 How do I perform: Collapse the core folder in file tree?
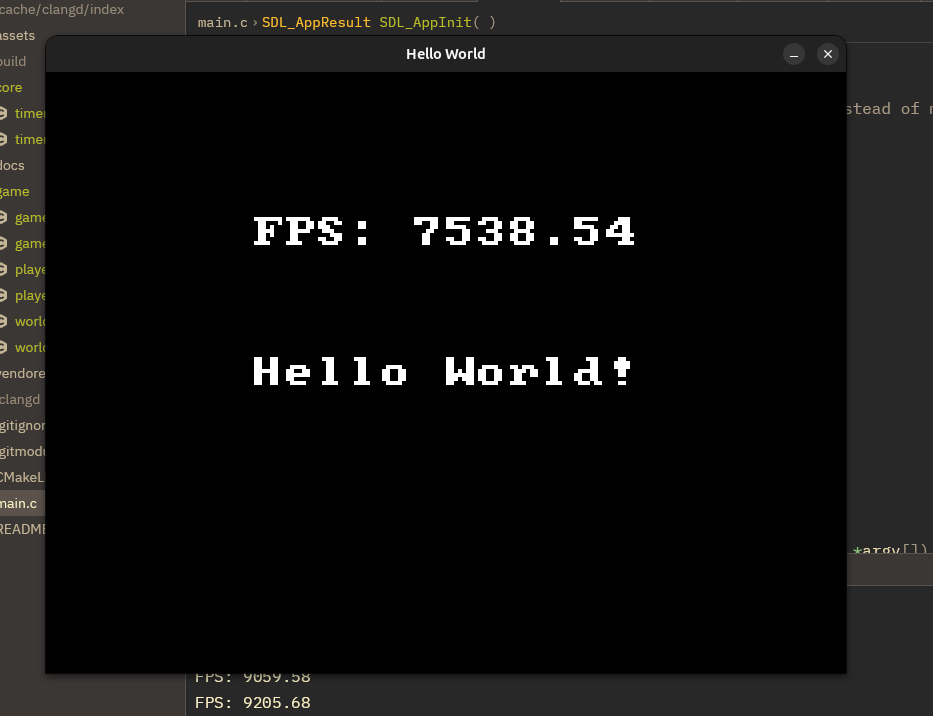pyautogui.click(x=12, y=87)
